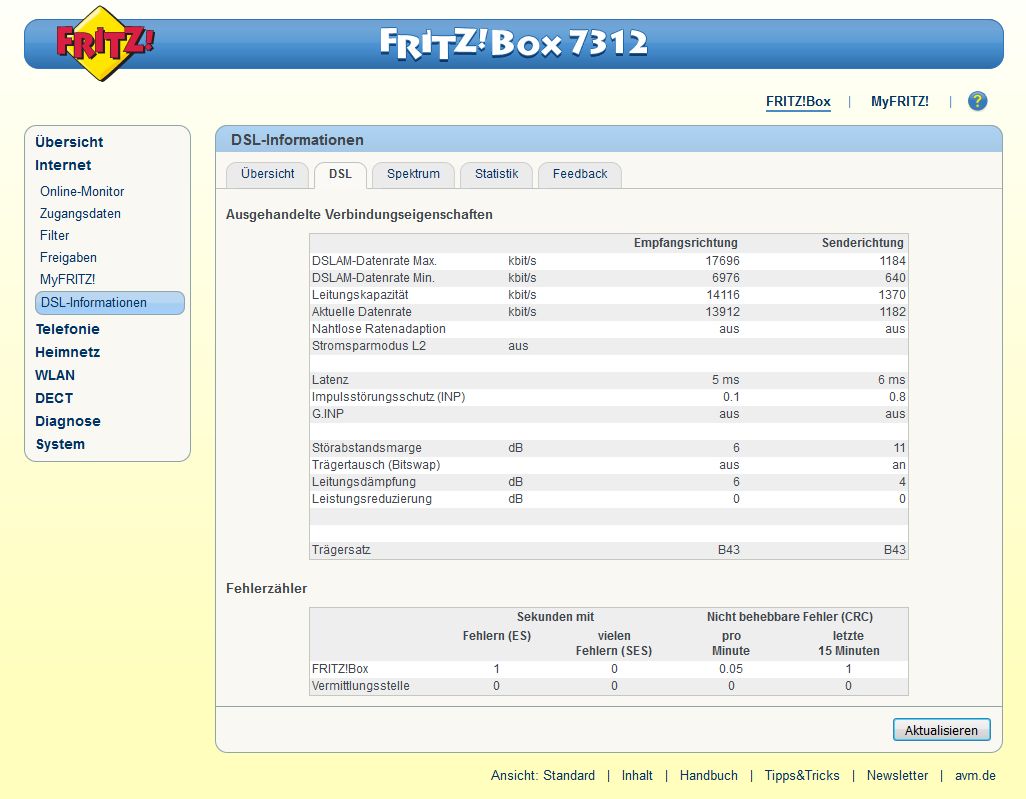Click the Leistungsreduzierung row label
Image resolution: width=1026 pixels, height=799 pixels.
[372, 499]
